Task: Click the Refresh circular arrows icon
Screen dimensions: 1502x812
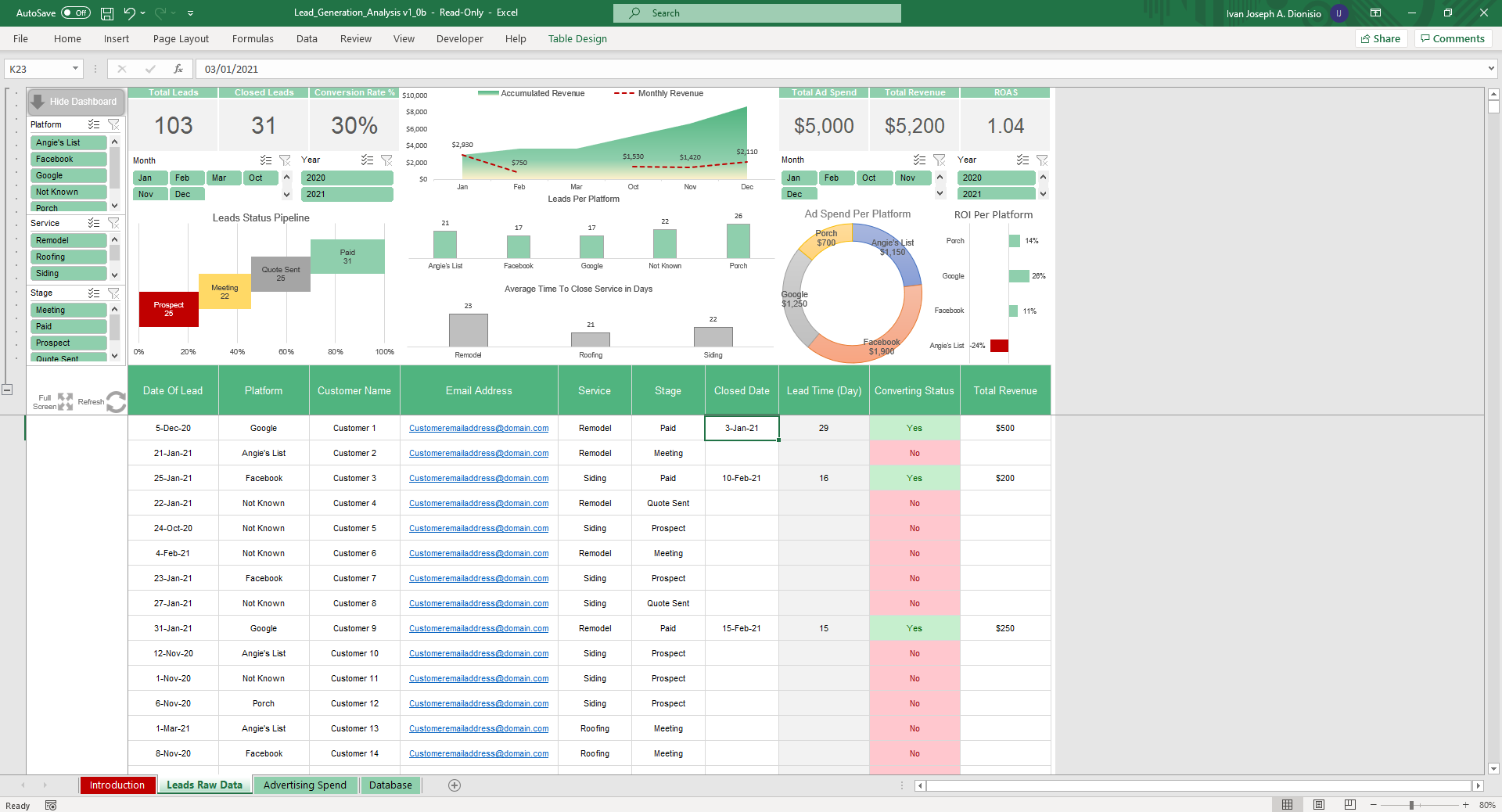Action: 116,402
